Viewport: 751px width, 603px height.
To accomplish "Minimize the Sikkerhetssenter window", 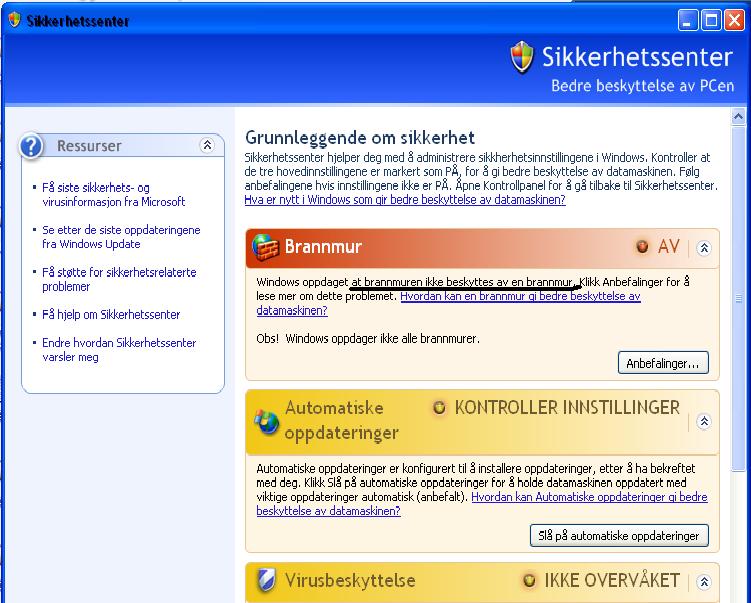I will point(688,21).
